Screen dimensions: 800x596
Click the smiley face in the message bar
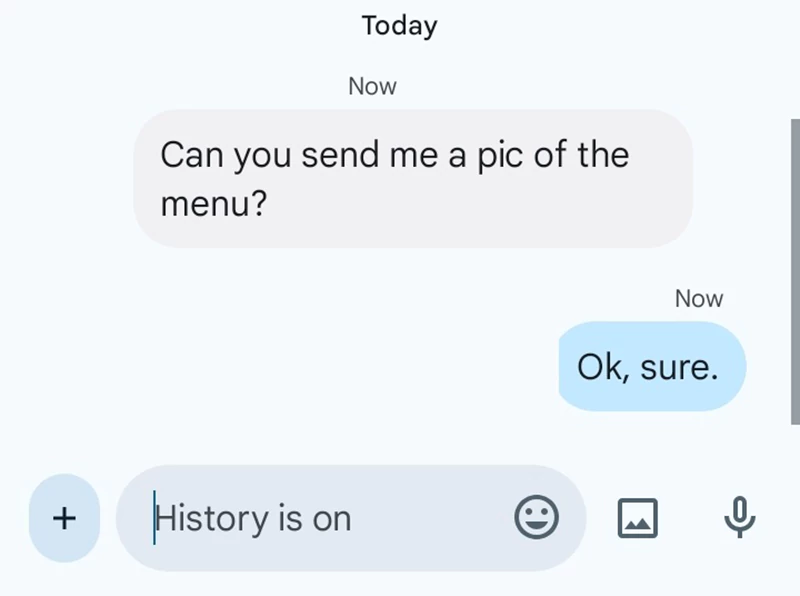click(538, 518)
